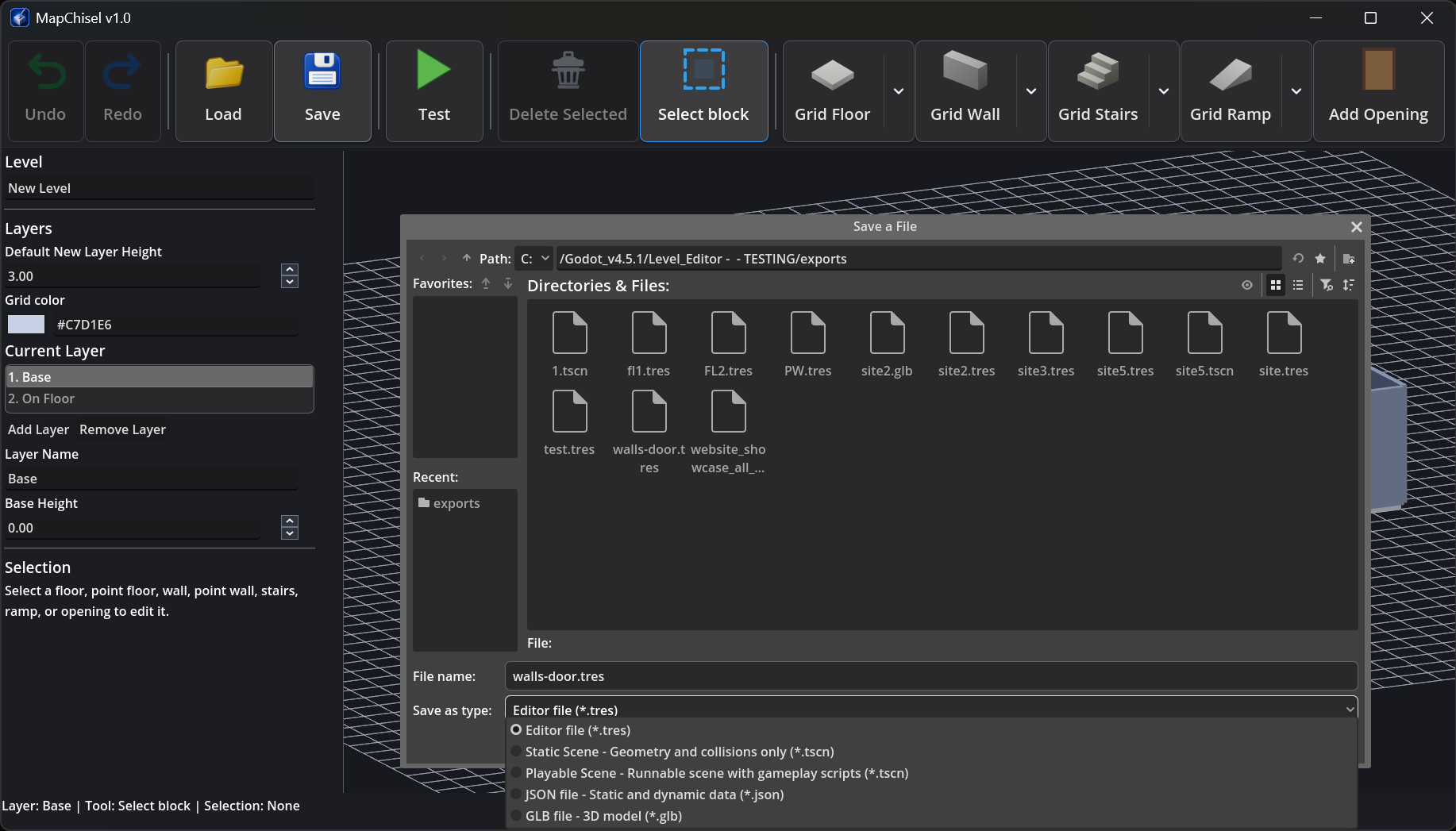This screenshot has width=1456, height=831.
Task: Move favorite down arrow
Action: pyautogui.click(x=508, y=283)
